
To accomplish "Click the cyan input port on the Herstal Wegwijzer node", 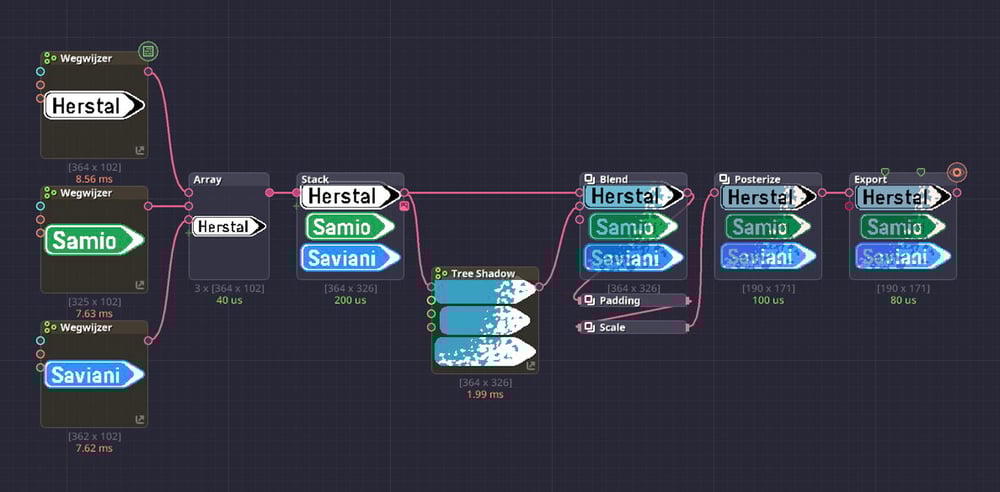I will 40,71.
